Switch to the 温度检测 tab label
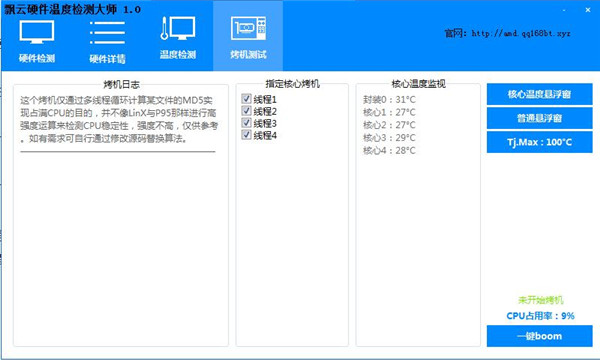The width and height of the screenshot is (600, 361). point(178,54)
